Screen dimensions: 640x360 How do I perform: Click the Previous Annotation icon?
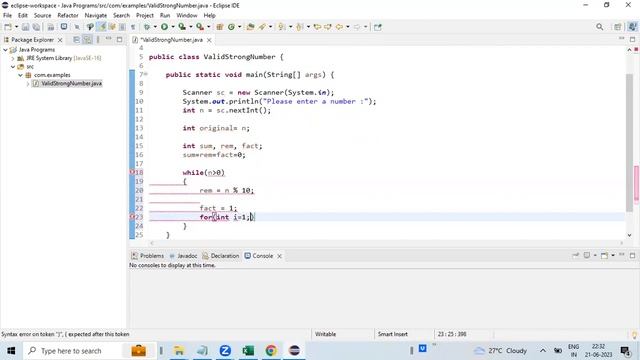coord(300,27)
